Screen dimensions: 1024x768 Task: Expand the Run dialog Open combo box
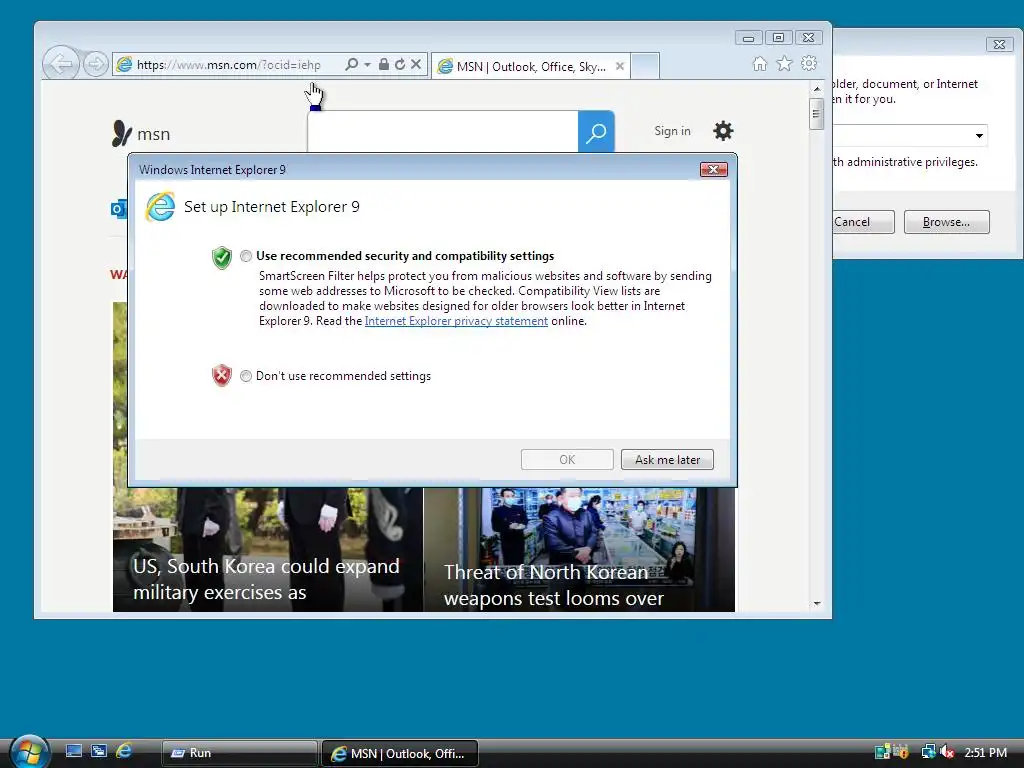point(979,136)
